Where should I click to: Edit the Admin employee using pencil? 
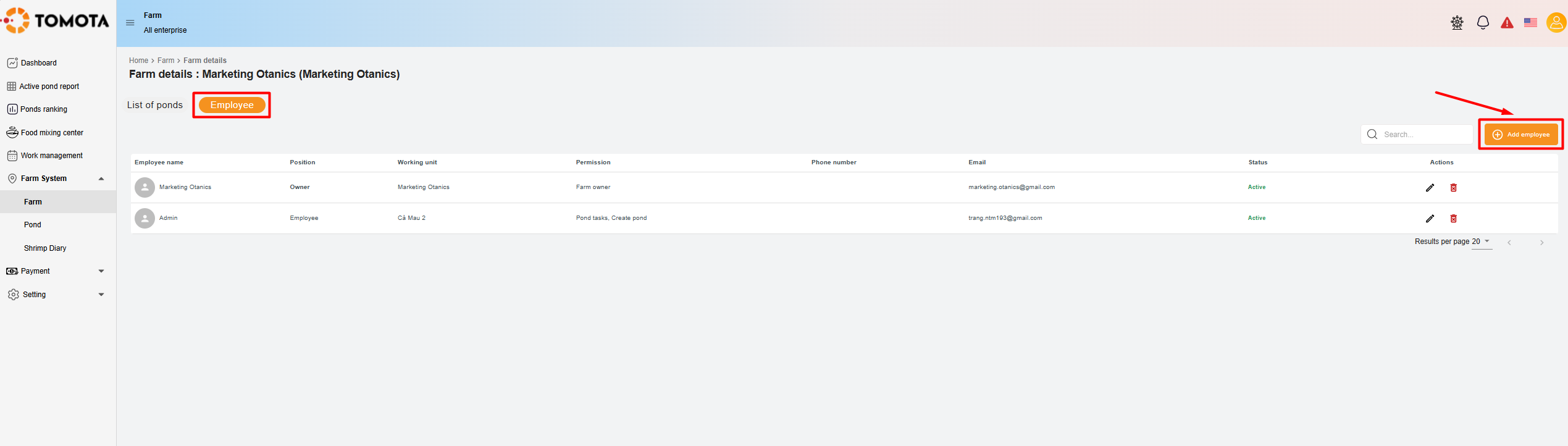(x=1430, y=219)
